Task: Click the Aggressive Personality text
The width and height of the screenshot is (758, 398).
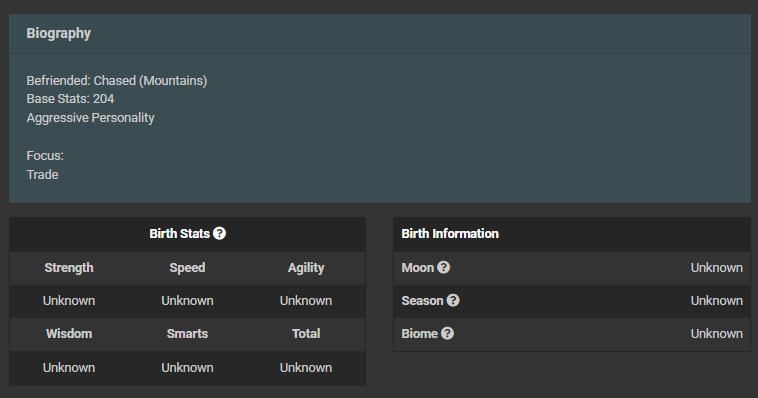Action: click(x=90, y=118)
